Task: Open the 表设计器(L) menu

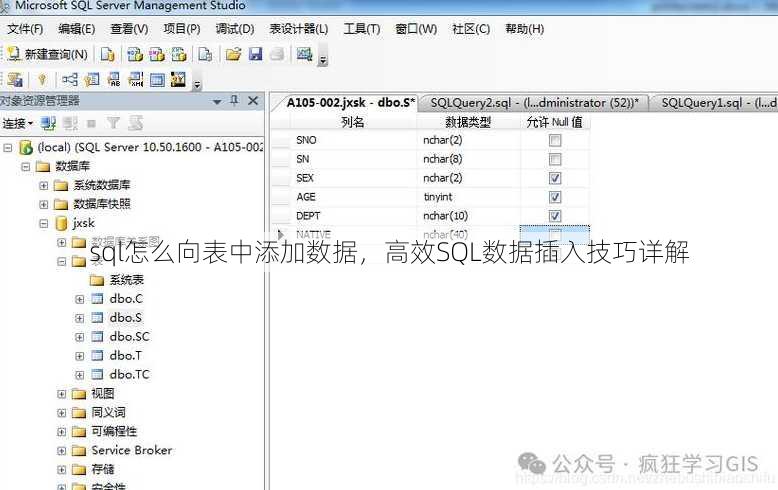Action: pyautogui.click(x=299, y=29)
